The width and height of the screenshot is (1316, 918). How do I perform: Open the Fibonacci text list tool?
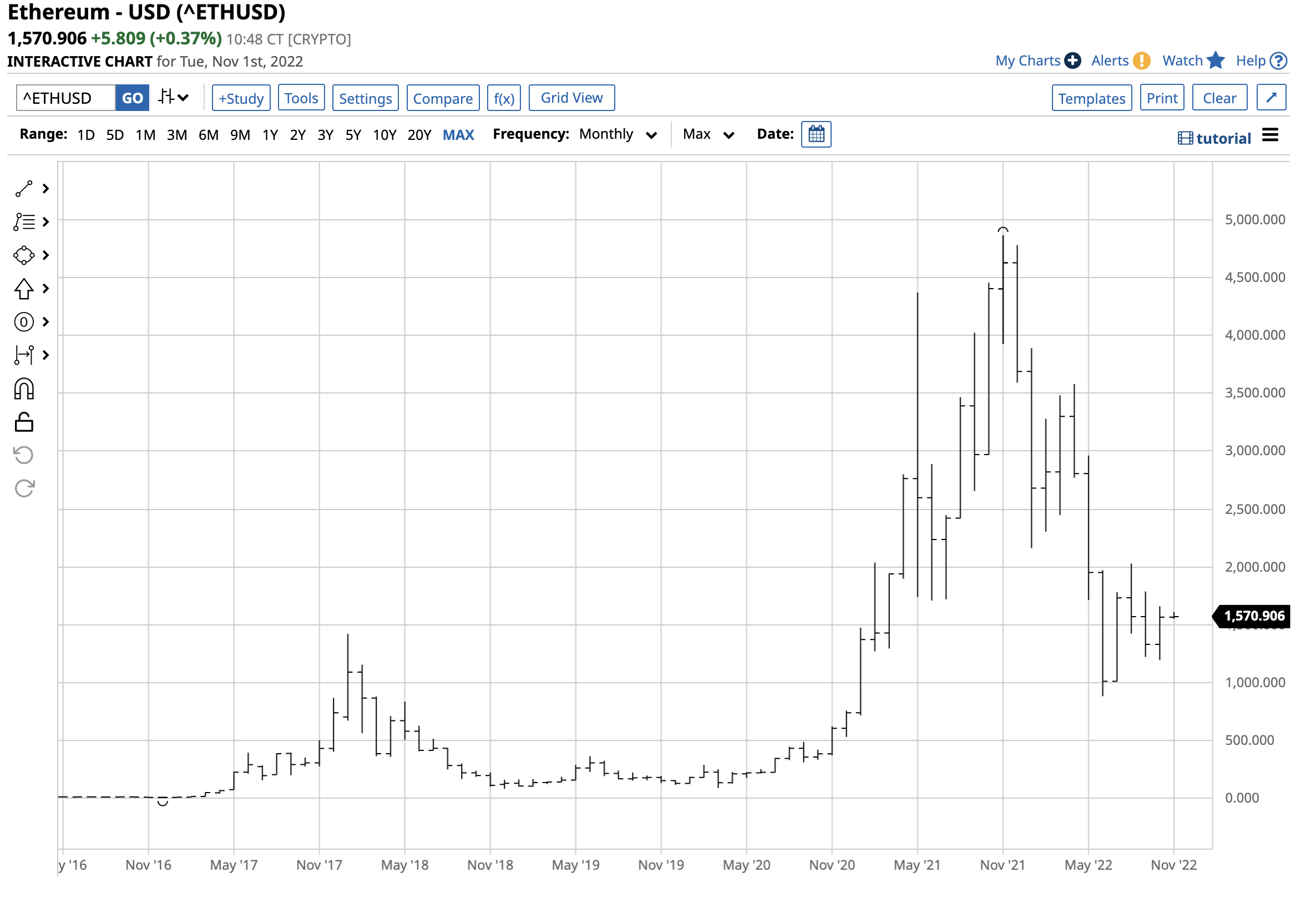click(x=24, y=223)
